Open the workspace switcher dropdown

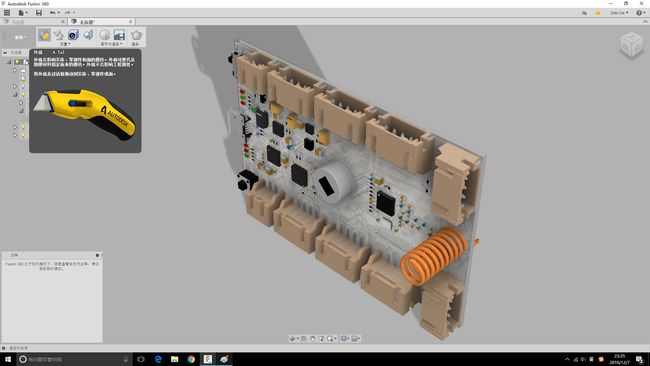[x=20, y=37]
